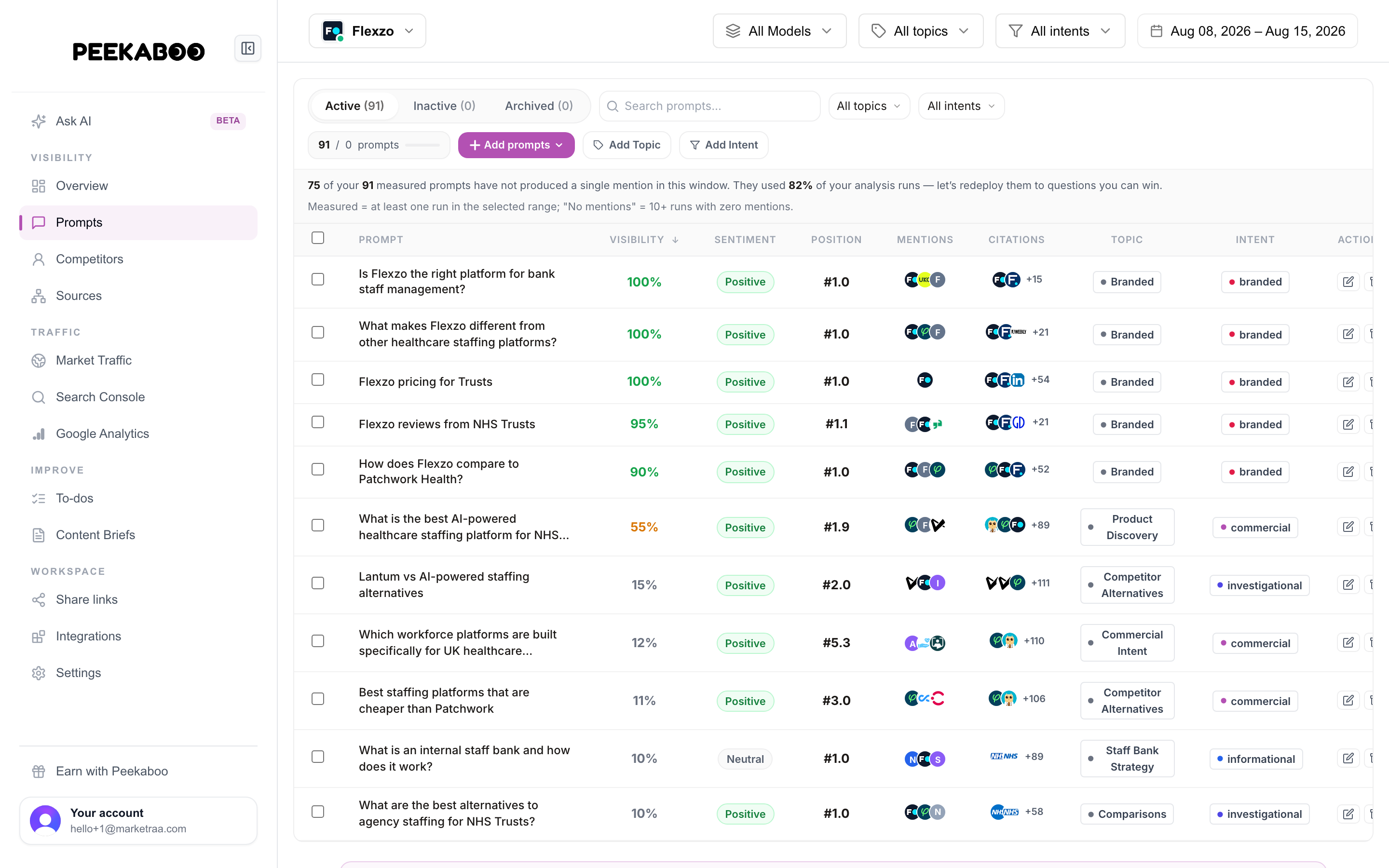Expand the Add prompts dropdown button

point(516,145)
